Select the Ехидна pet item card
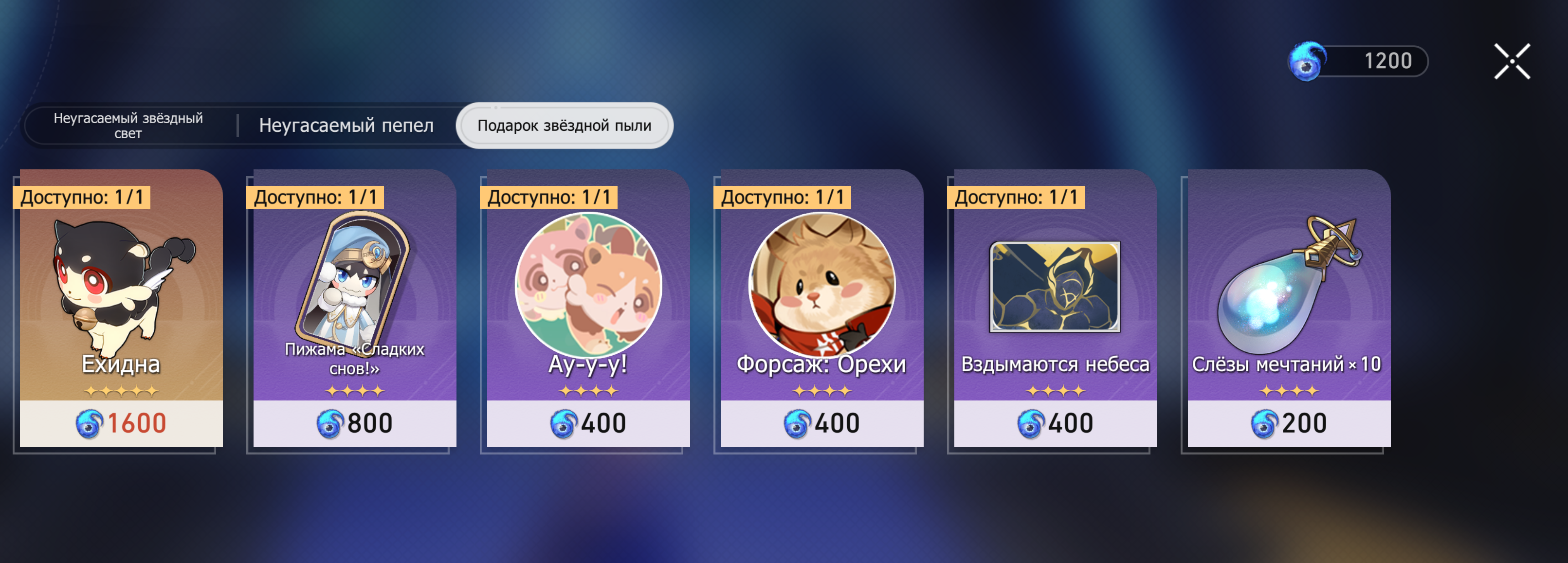Screen dimensions: 1568x563 coord(121,308)
